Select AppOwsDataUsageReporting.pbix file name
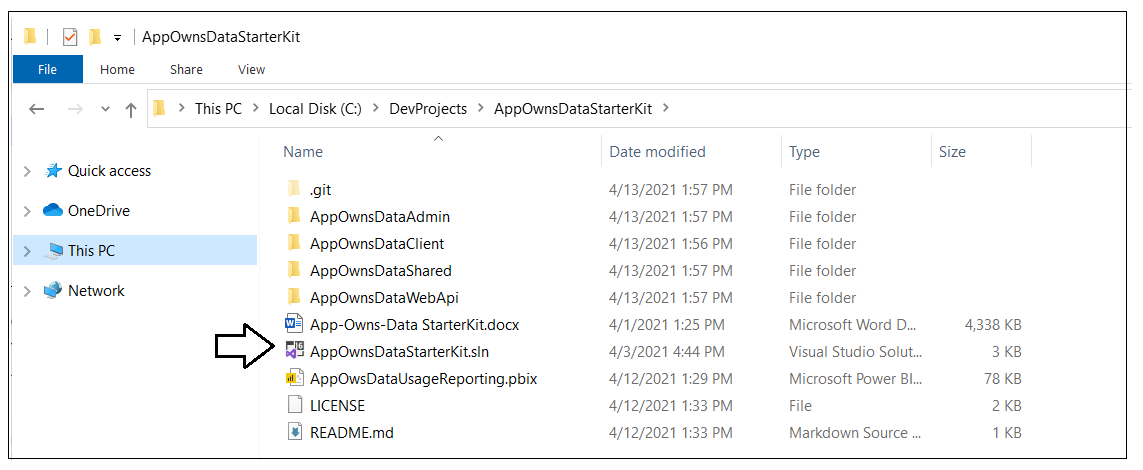The width and height of the screenshot is (1143, 470). click(x=424, y=378)
